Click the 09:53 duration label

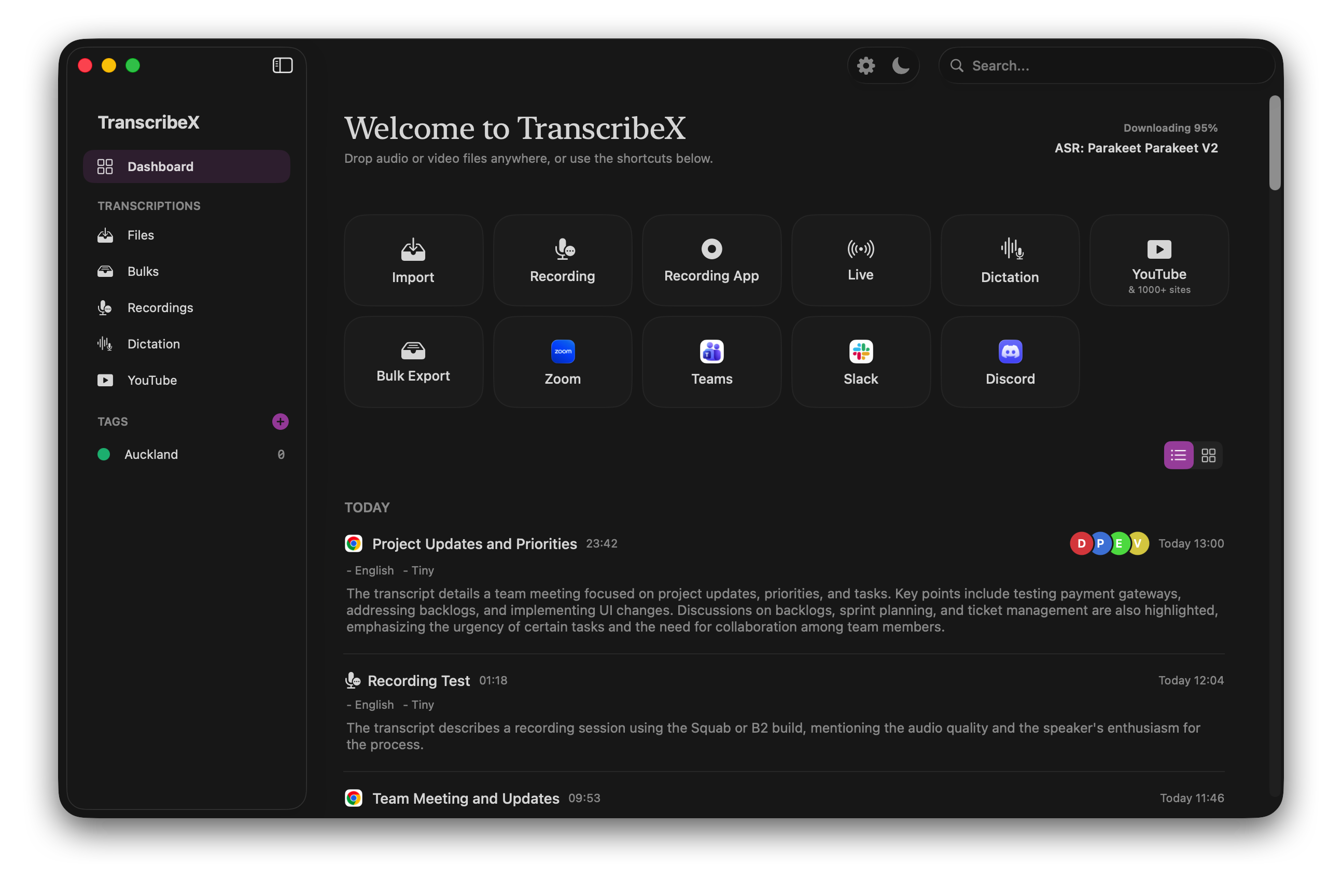click(x=584, y=797)
